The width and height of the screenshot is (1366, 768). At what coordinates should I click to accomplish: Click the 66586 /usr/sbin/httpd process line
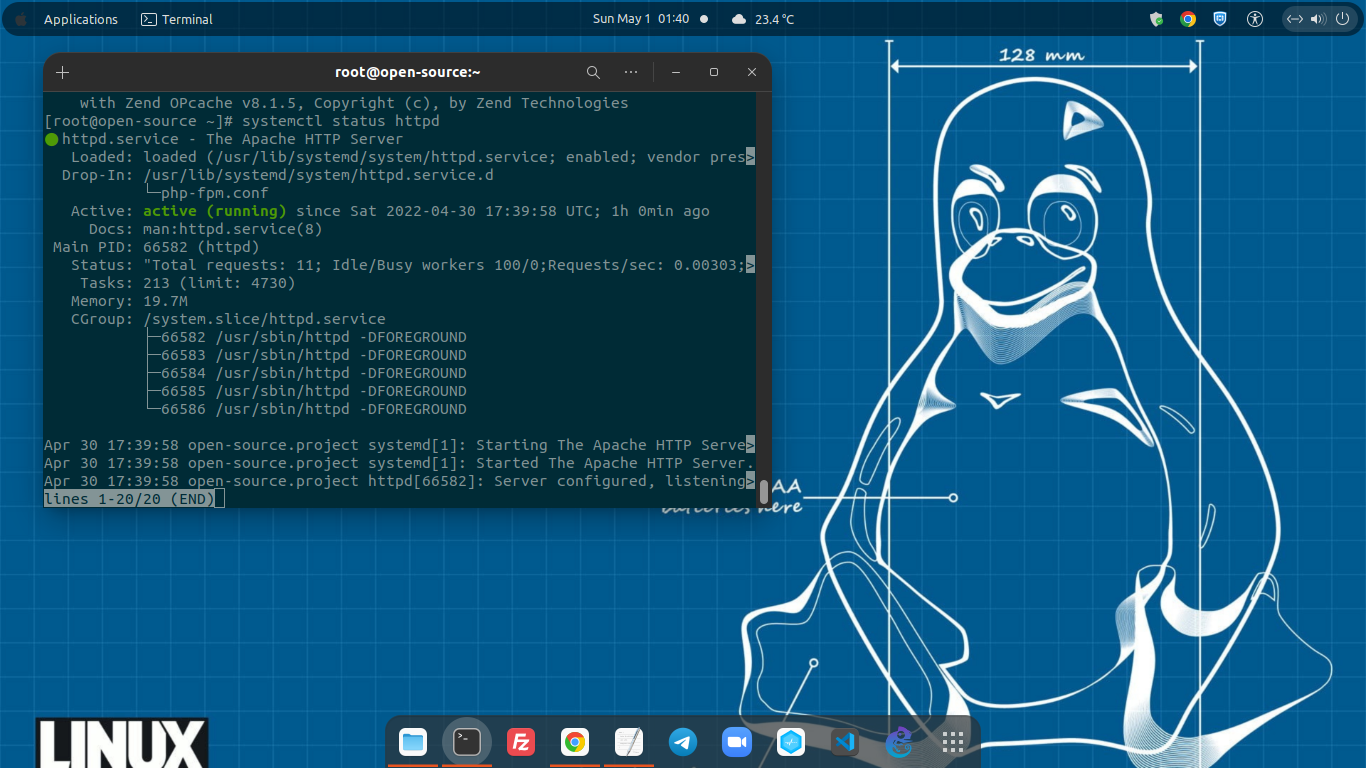314,409
